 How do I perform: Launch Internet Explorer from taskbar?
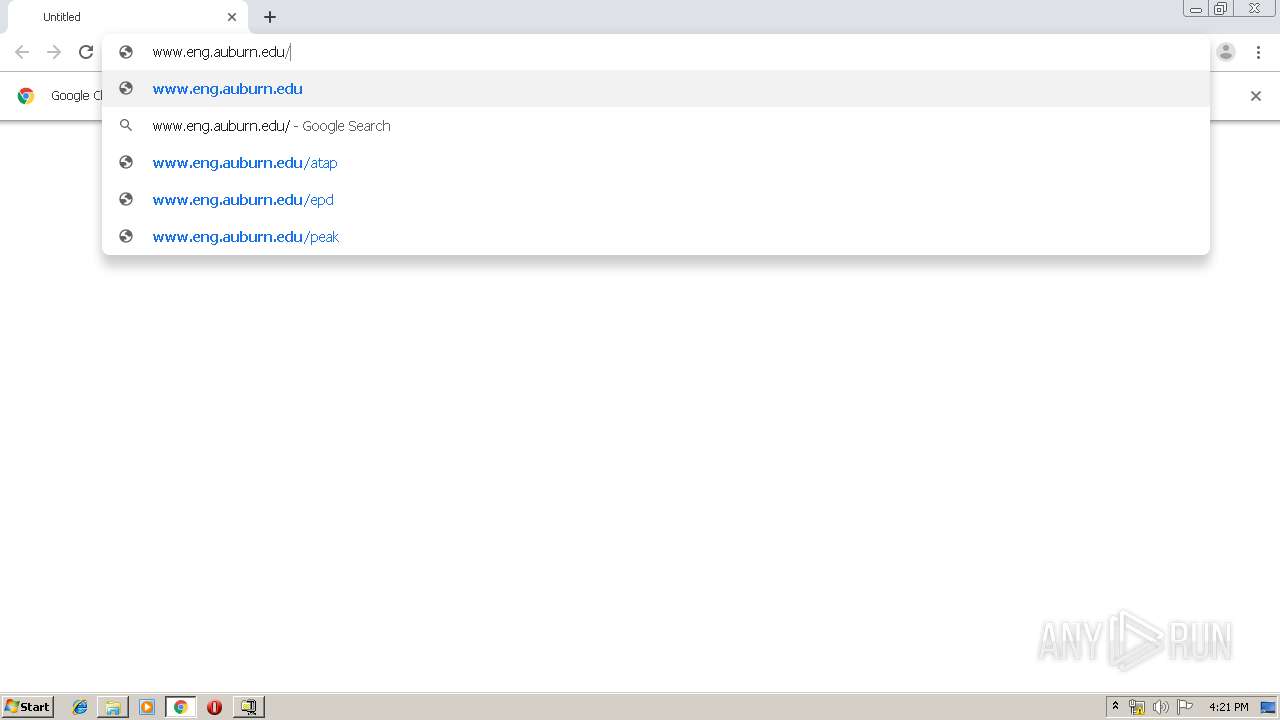pos(80,707)
